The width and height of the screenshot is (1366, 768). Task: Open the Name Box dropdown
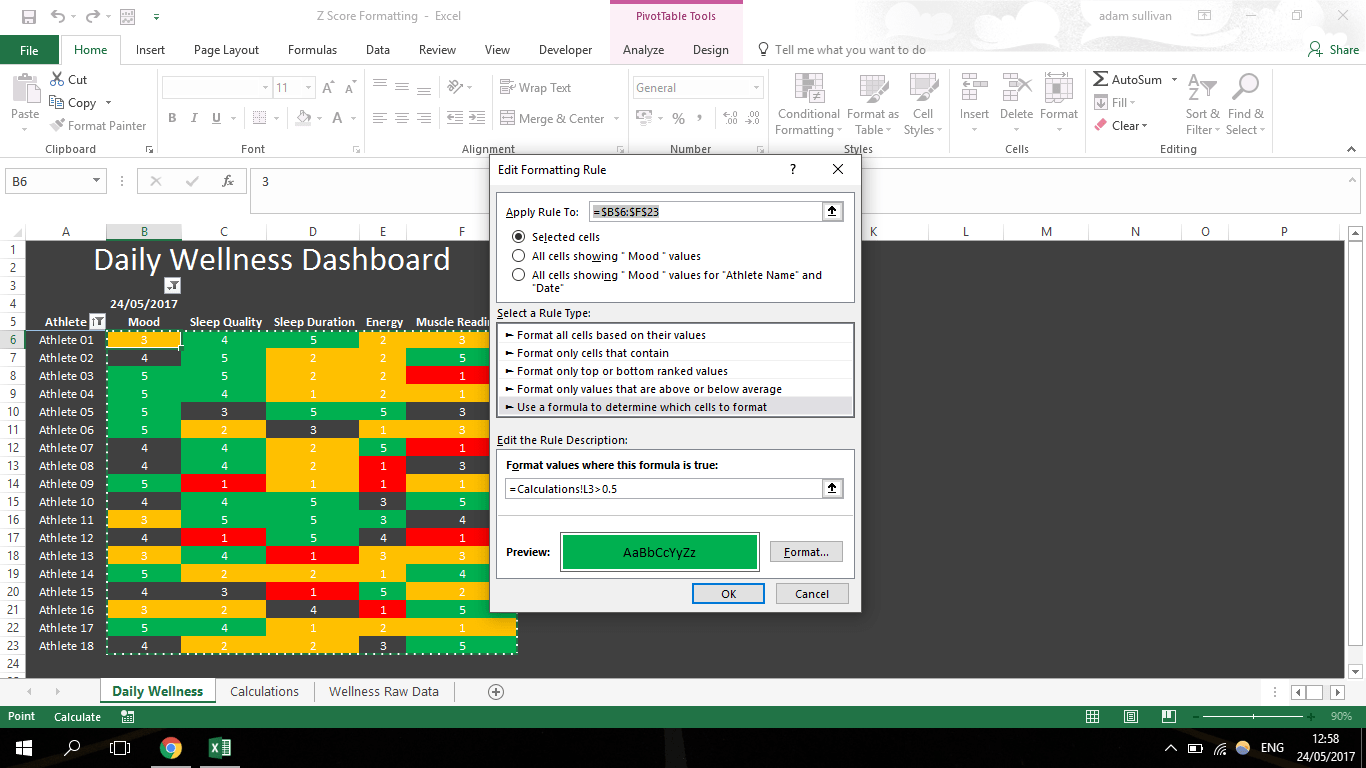pyautogui.click(x=97, y=181)
